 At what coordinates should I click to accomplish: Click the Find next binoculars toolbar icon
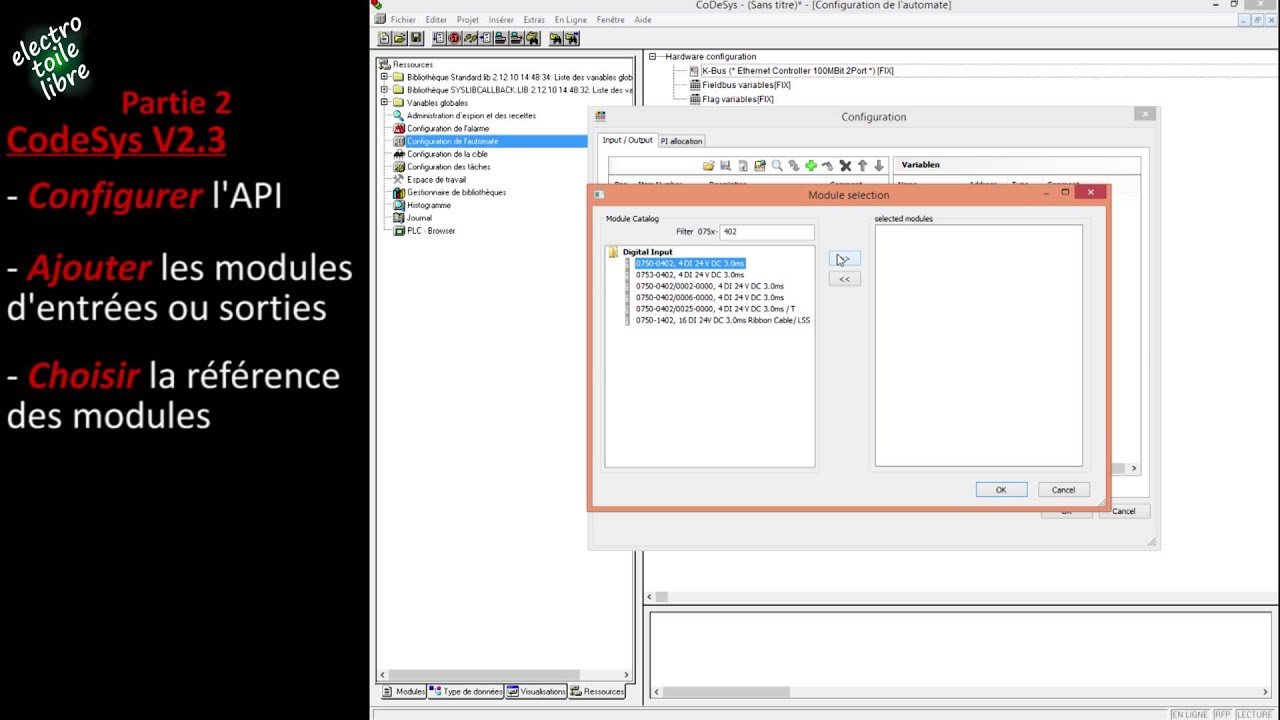point(572,38)
